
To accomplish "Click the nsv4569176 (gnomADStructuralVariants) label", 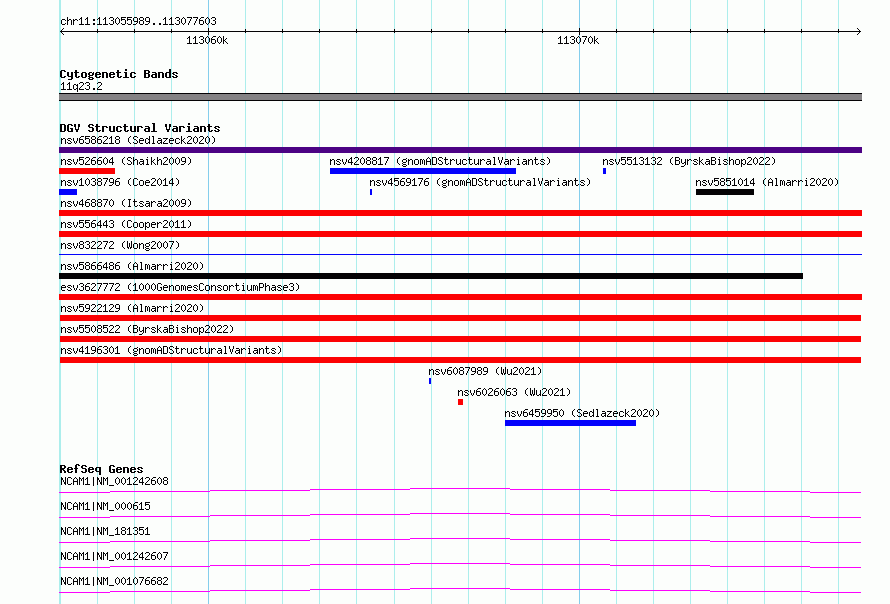I will coord(480,182).
